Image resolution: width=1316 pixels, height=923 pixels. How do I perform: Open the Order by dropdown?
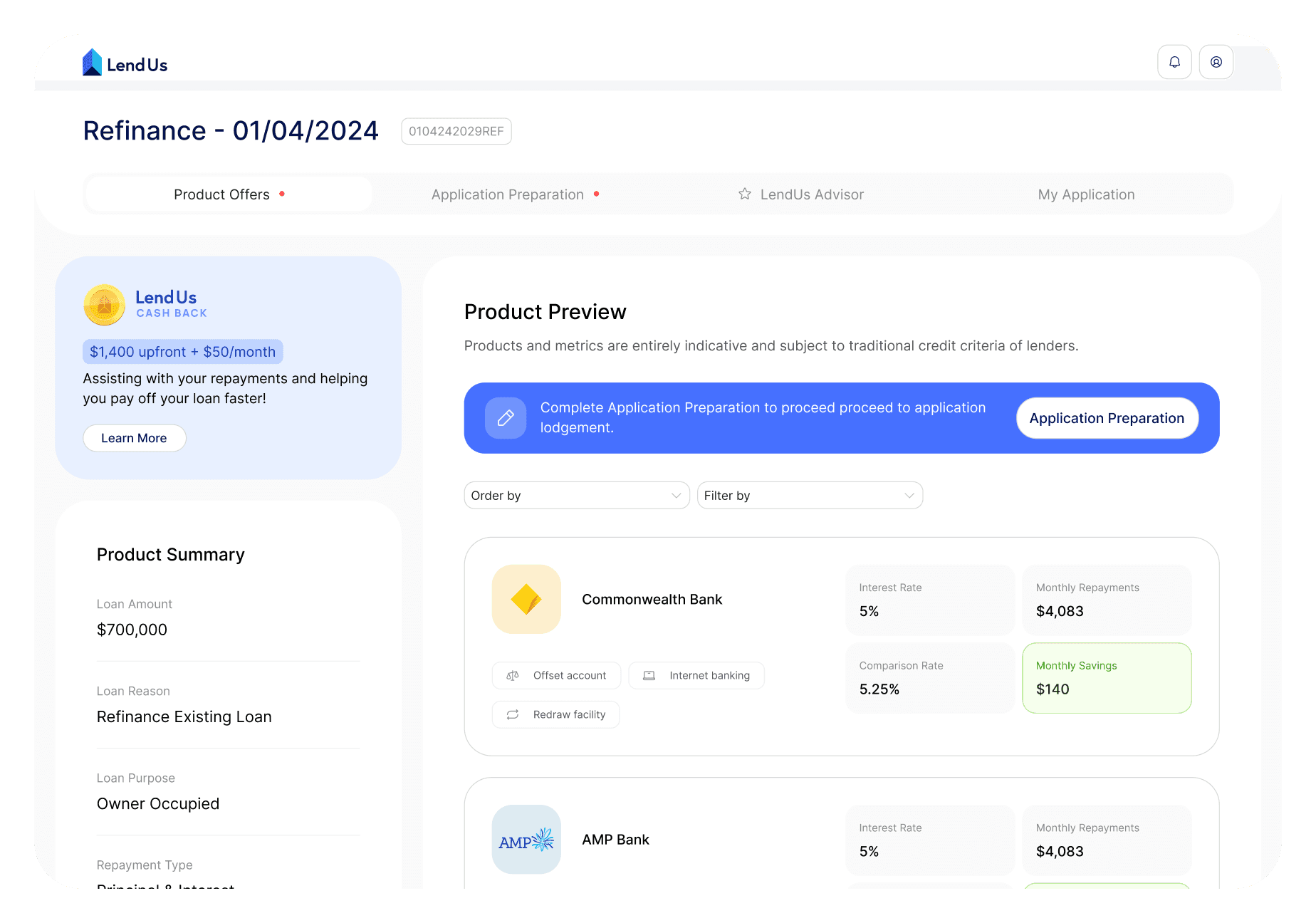point(577,495)
